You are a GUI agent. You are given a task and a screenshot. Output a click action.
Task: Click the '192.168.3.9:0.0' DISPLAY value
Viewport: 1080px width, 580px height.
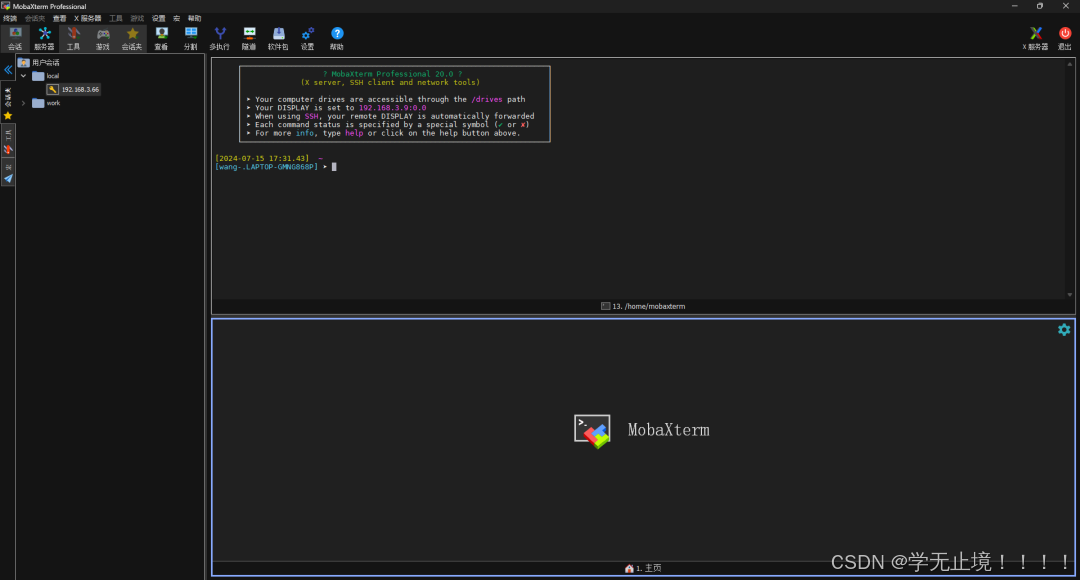coord(393,107)
